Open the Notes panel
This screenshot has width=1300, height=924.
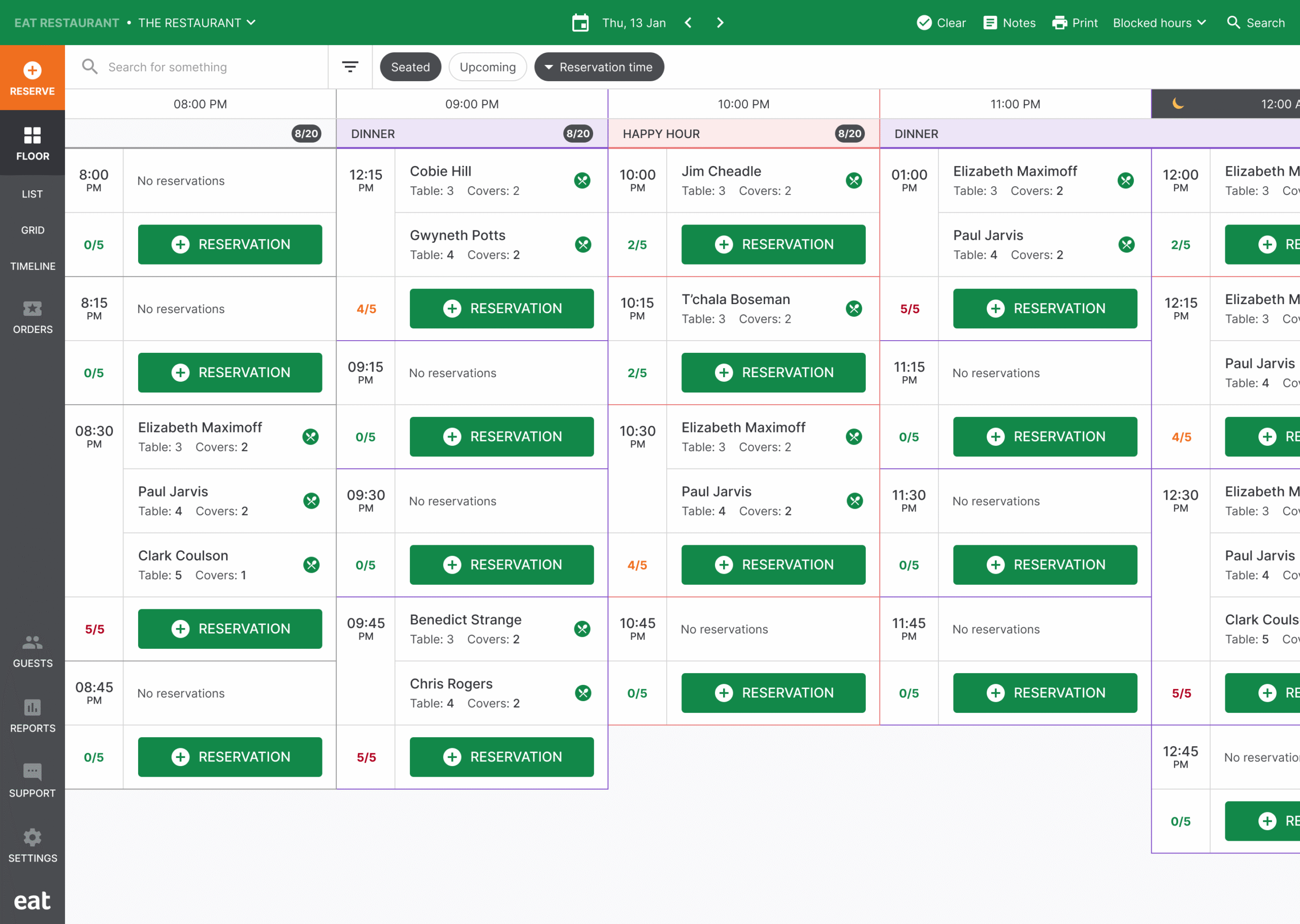point(1009,23)
